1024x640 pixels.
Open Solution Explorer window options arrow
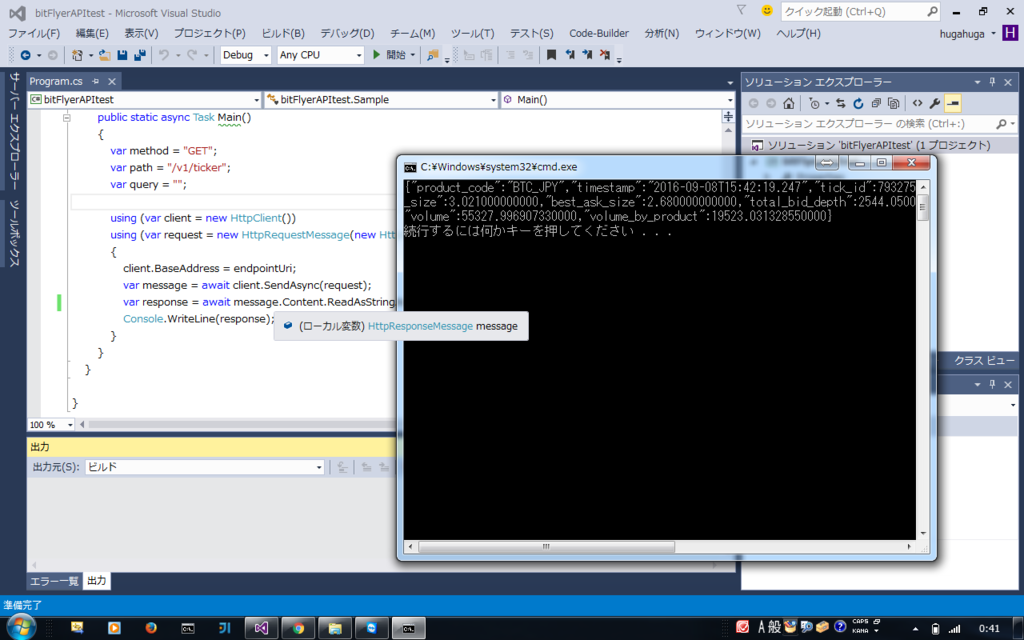tap(978, 82)
